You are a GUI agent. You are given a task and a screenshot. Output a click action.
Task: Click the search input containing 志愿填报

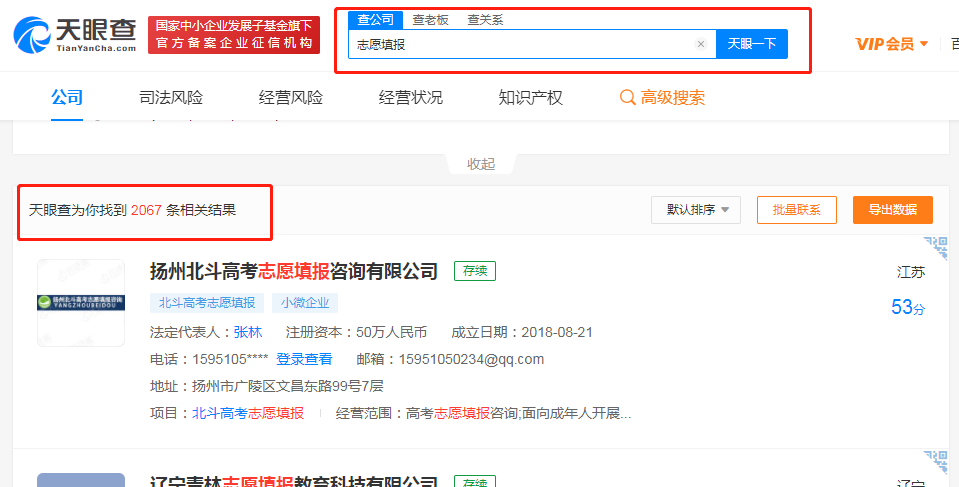point(520,44)
